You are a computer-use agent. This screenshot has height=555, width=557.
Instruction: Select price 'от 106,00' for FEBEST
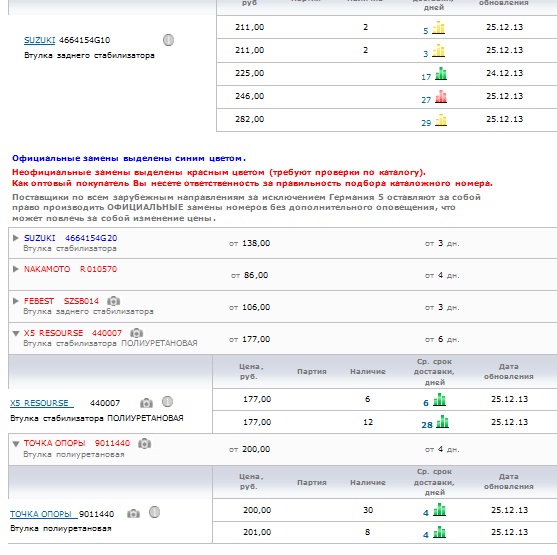coord(249,307)
